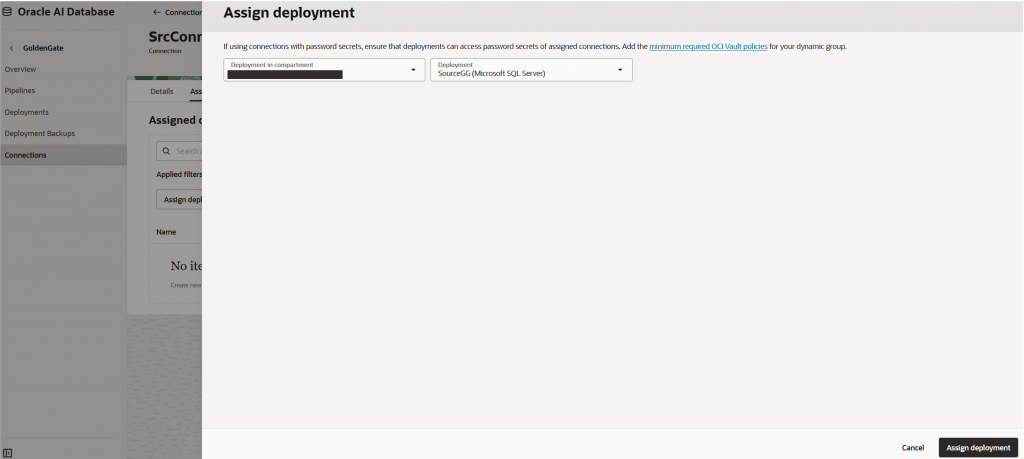1024x459 pixels.
Task: Collapse the sidebar with the bottom-left panel icon
Action: tap(8, 452)
